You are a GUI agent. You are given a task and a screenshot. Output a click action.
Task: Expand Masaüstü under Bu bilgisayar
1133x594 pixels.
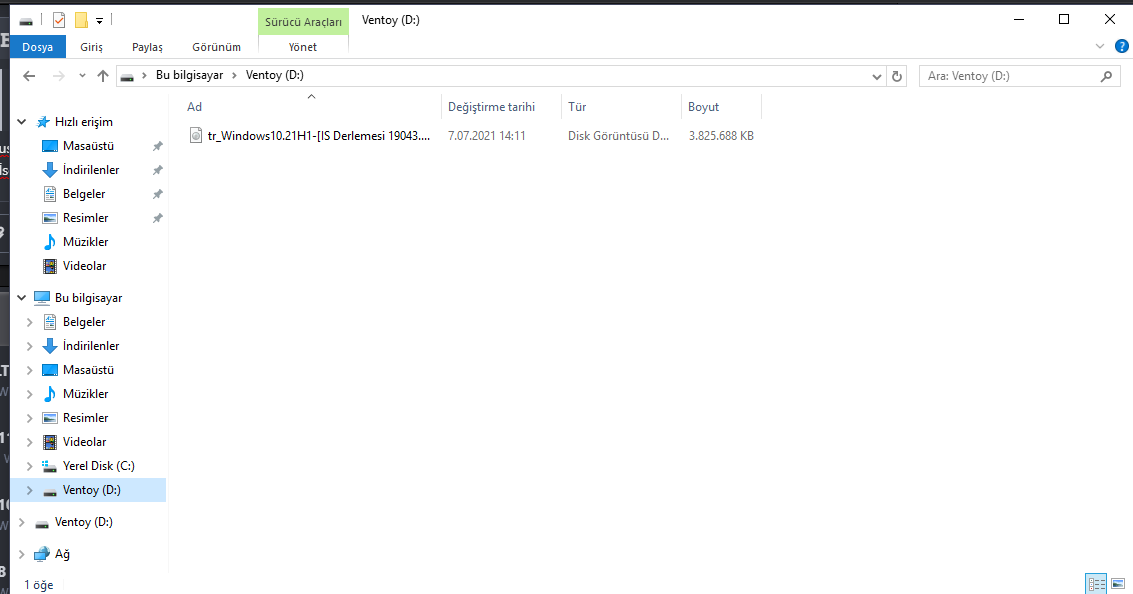click(x=30, y=370)
